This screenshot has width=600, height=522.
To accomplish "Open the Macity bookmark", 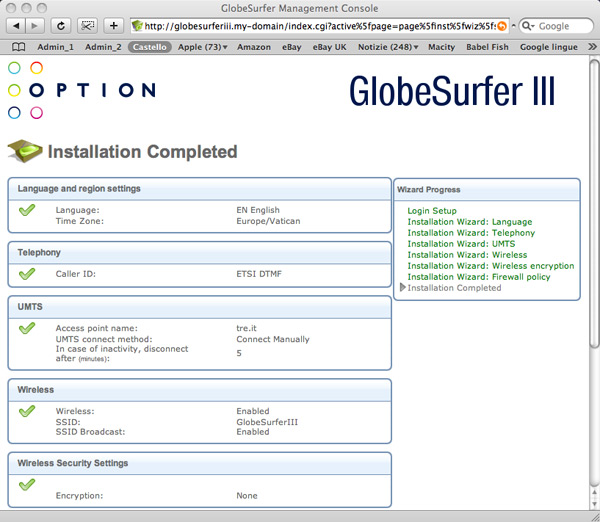I will tap(442, 47).
